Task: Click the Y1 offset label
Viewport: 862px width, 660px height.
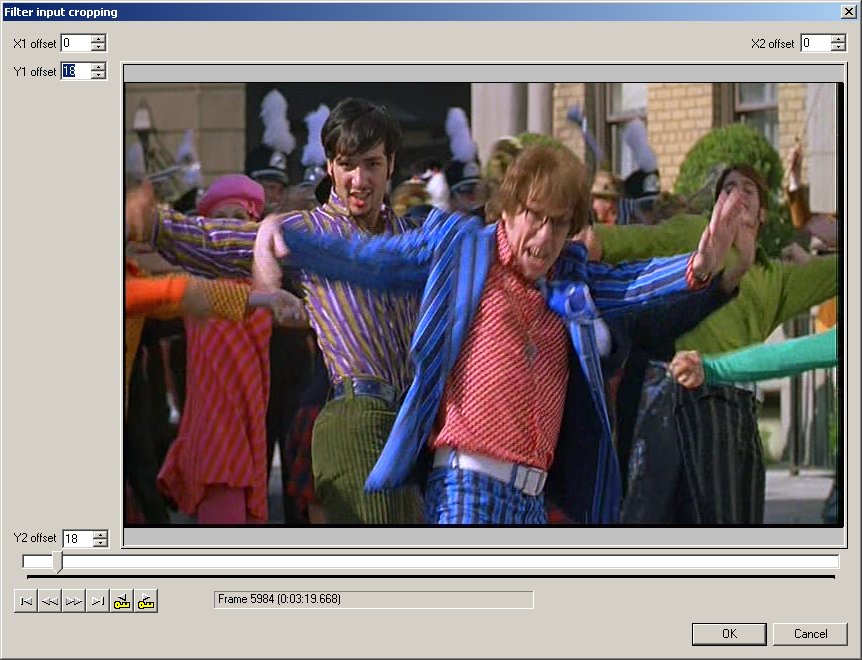Action: pos(35,71)
